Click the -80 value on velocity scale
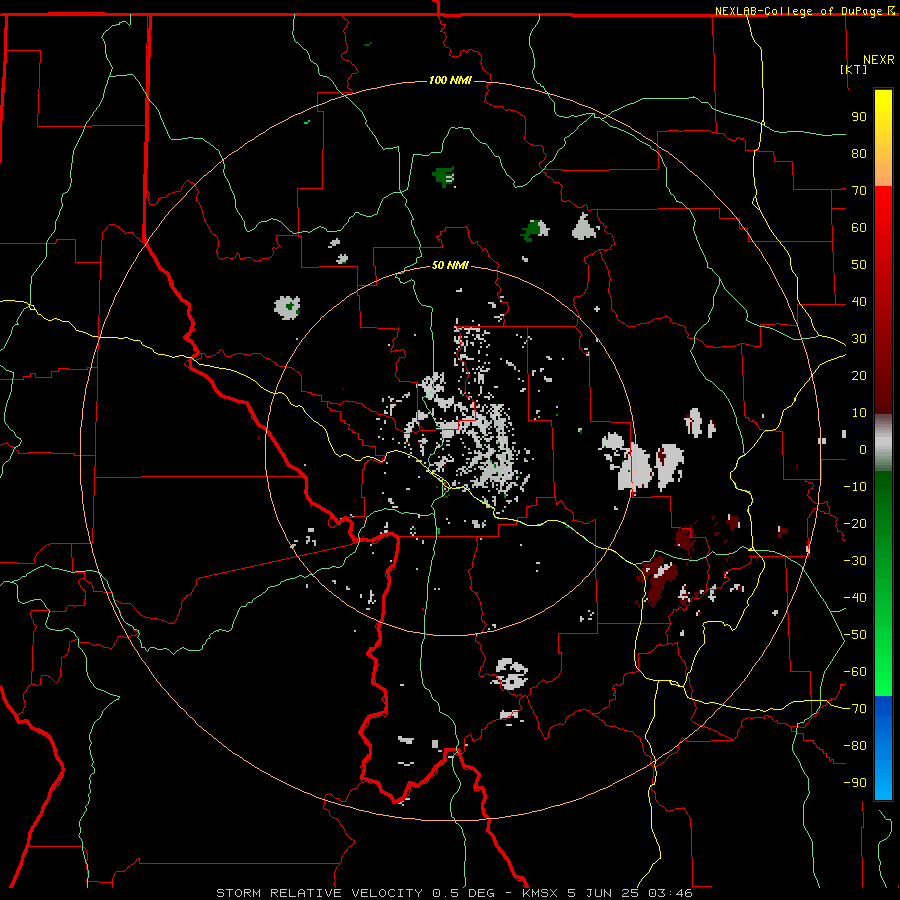Viewport: 900px width, 900px height. [x=855, y=746]
